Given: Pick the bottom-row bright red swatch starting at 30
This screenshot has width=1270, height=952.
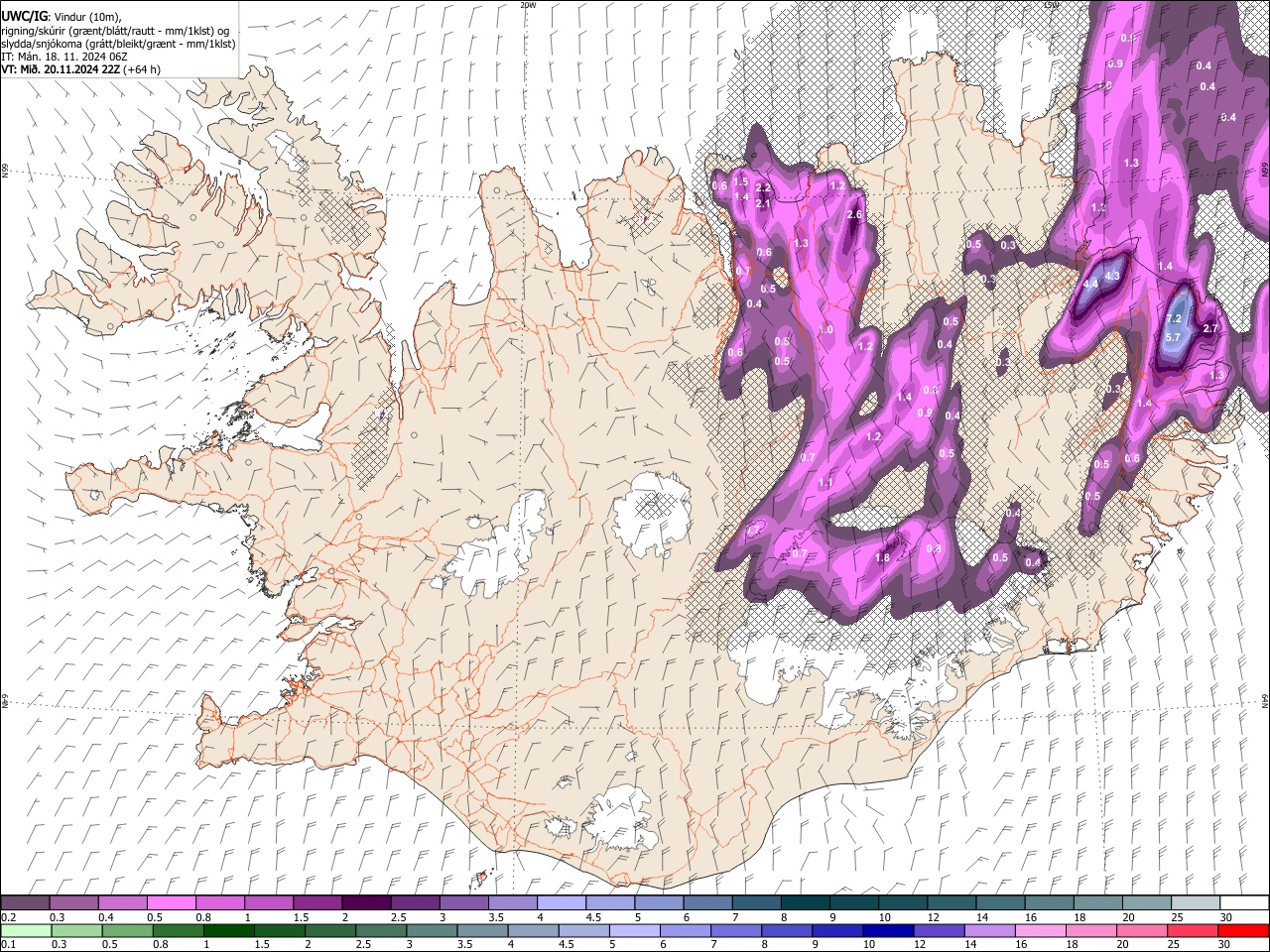Looking at the screenshot, I should tap(1244, 930).
